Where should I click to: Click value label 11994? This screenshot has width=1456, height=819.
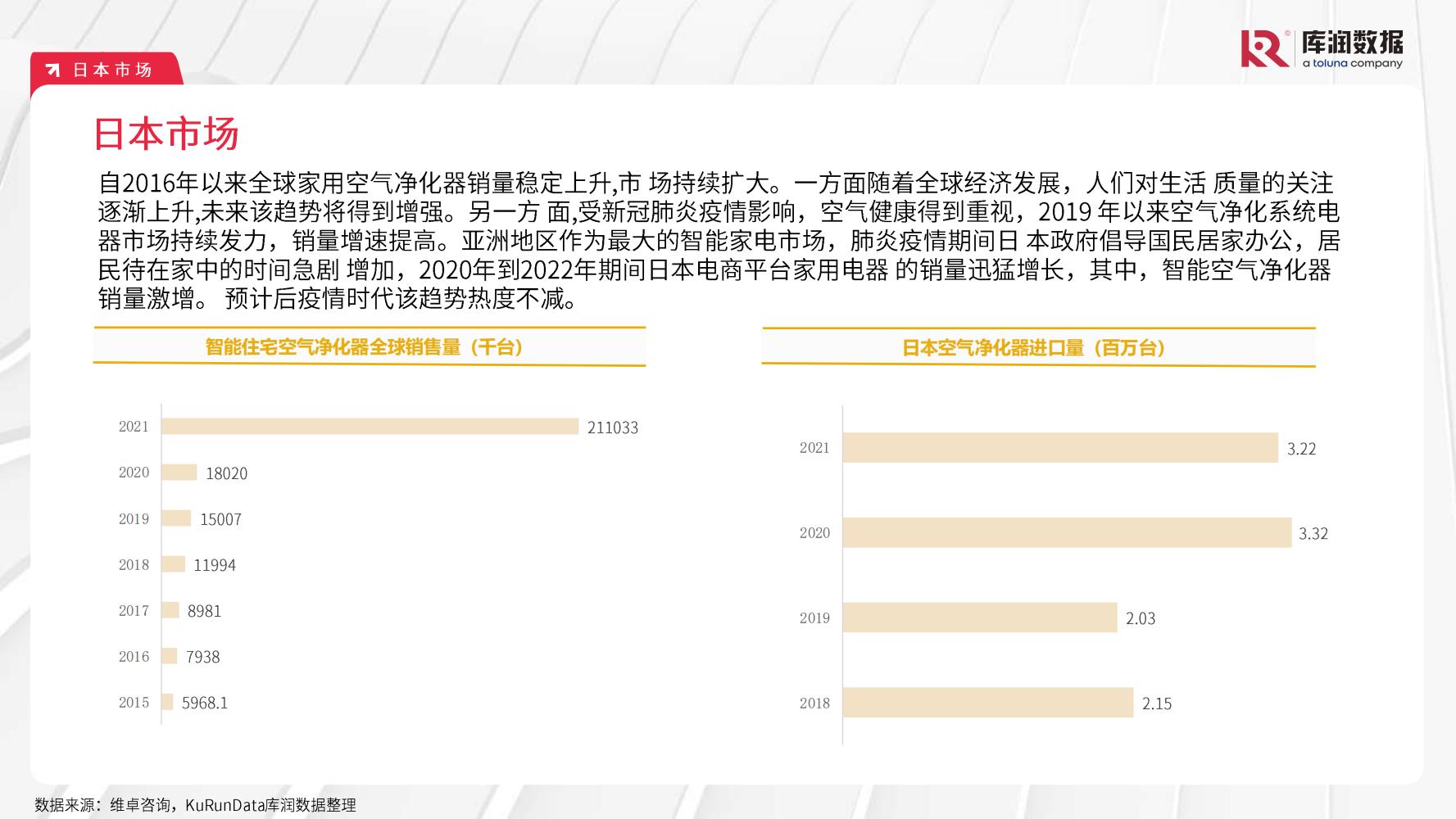tap(215, 565)
